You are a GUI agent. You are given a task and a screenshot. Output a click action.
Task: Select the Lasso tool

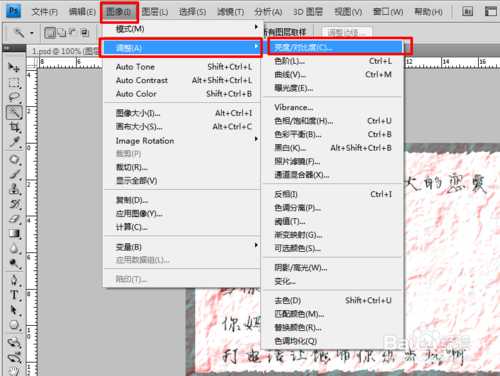click(14, 97)
